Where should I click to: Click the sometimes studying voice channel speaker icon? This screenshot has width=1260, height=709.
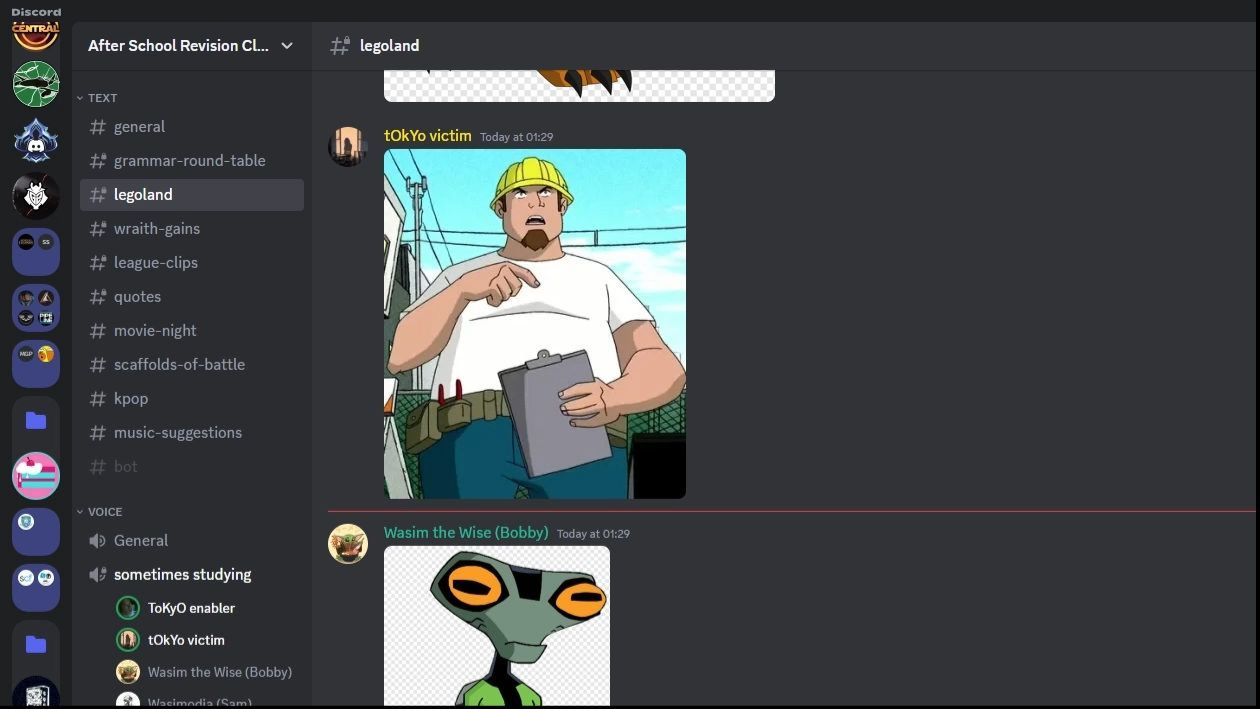tap(97, 574)
